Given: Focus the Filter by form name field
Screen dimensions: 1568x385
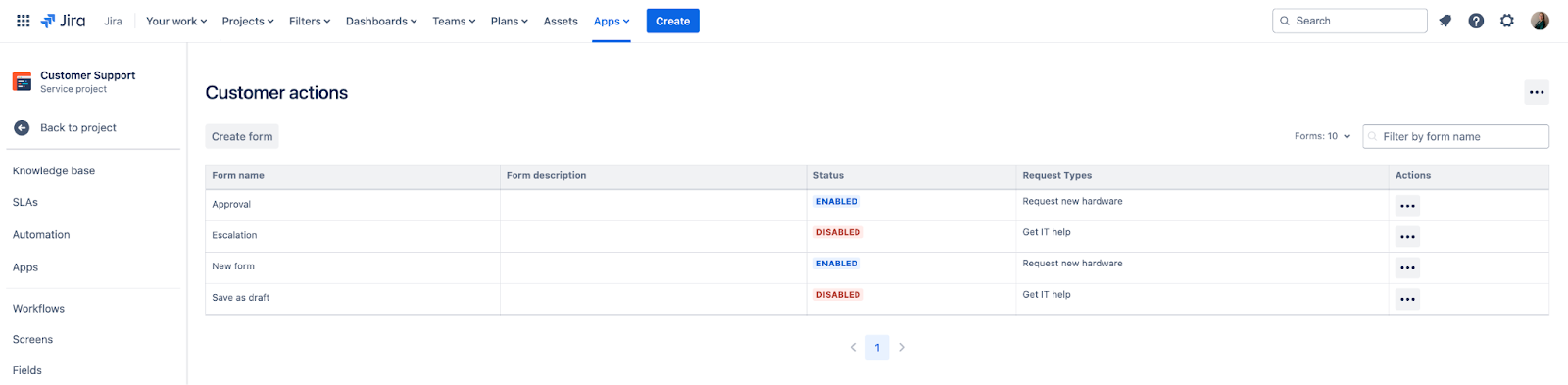Looking at the screenshot, I should [1455, 136].
